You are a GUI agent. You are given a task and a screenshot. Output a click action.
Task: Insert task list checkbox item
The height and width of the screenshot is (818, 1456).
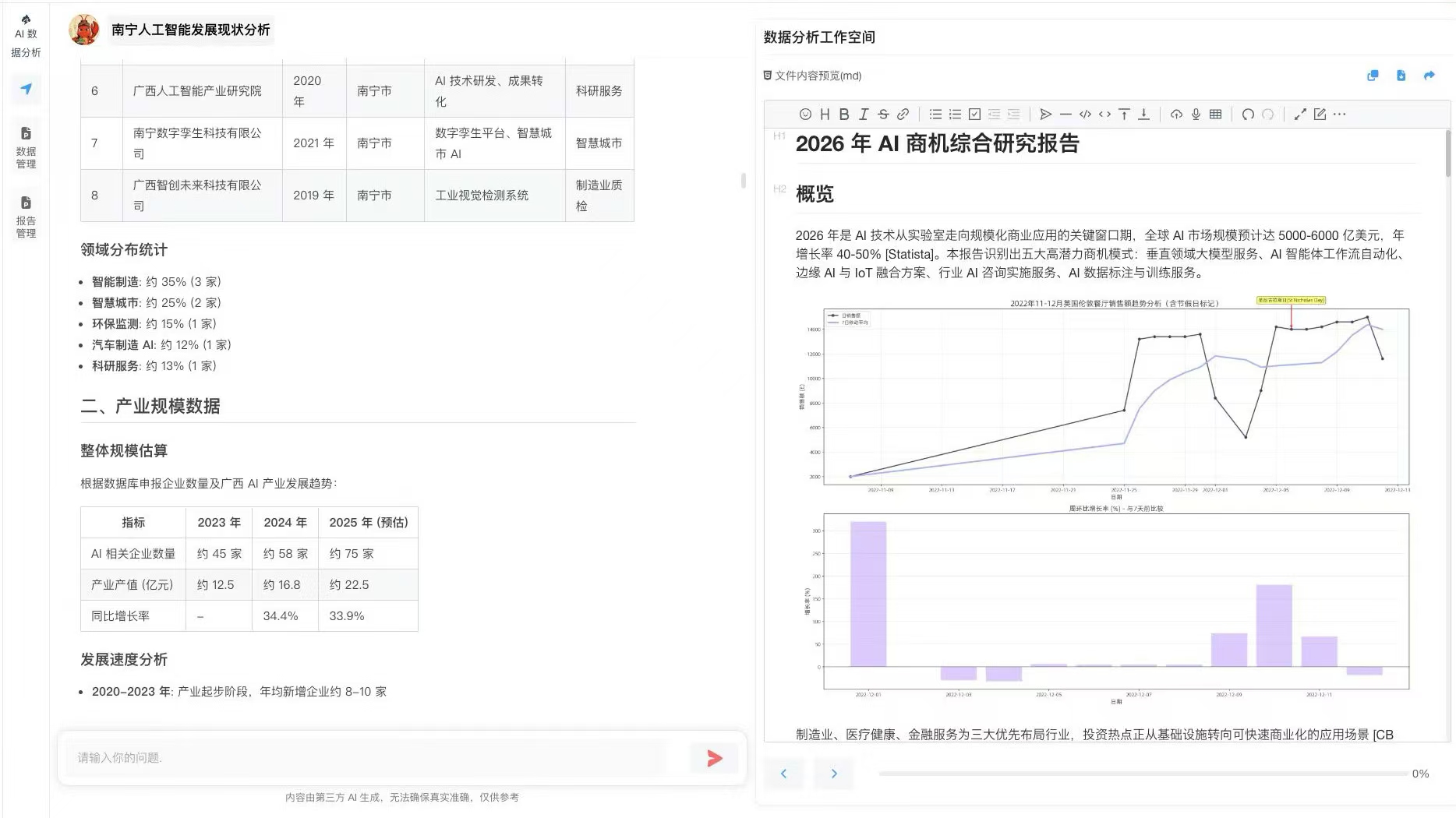coord(974,115)
